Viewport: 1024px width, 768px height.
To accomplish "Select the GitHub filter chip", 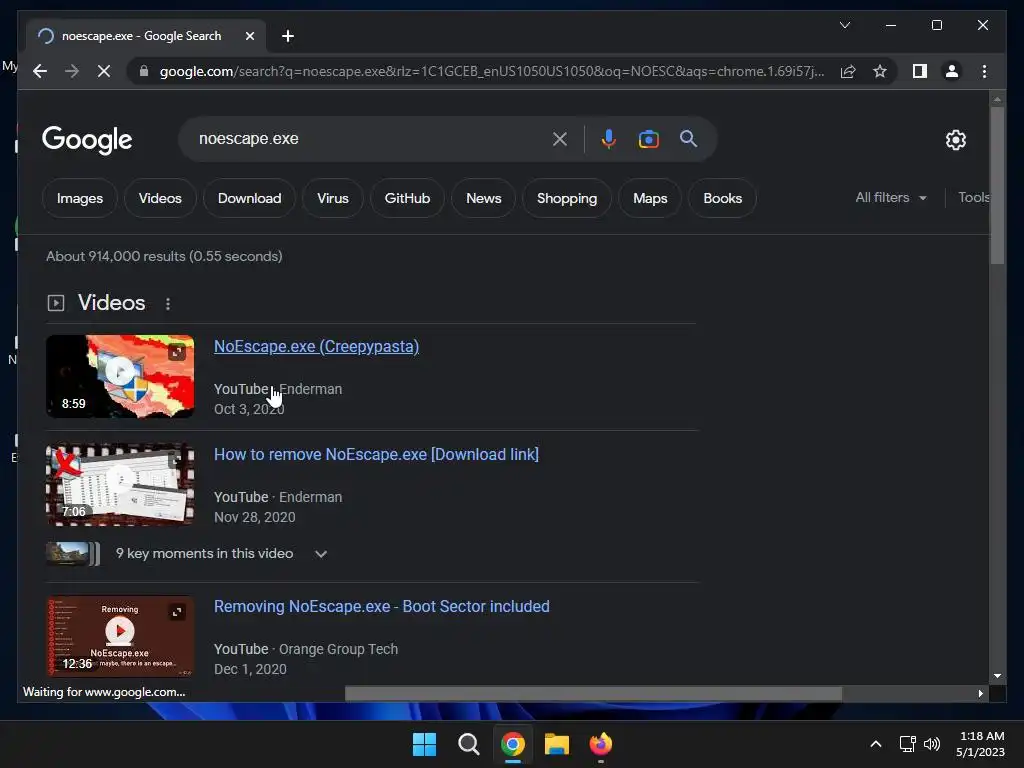I will pyautogui.click(x=407, y=198).
